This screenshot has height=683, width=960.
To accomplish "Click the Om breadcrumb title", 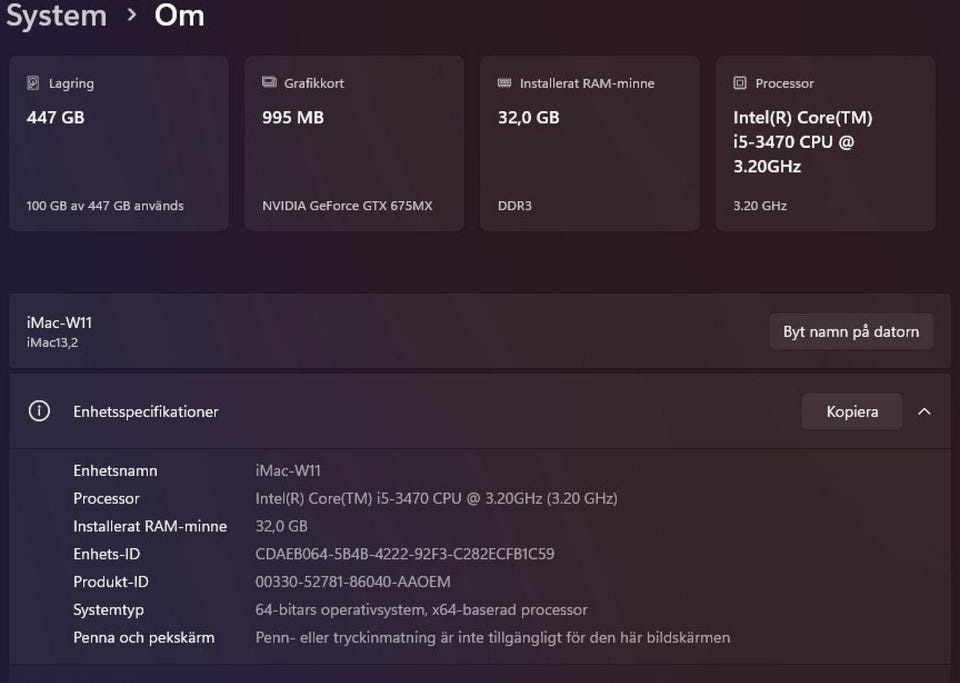I will point(179,16).
